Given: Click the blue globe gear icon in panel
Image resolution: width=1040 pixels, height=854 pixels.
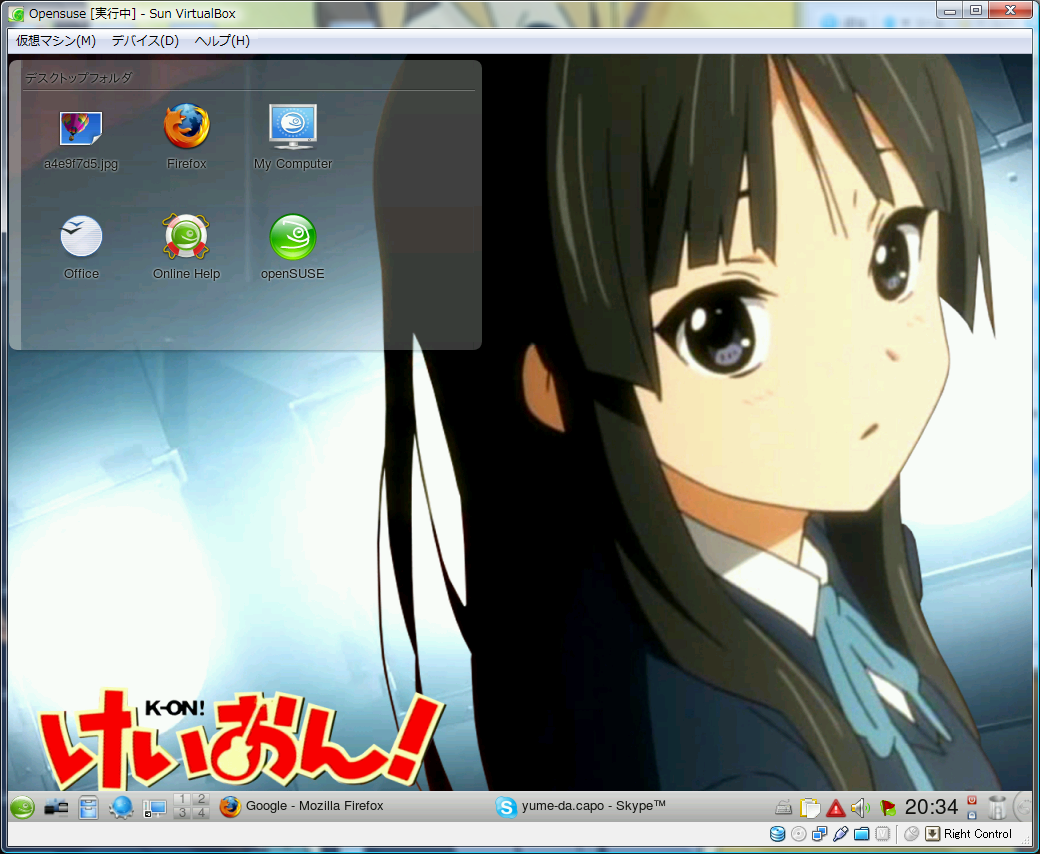Looking at the screenshot, I should pyautogui.click(x=121, y=807).
